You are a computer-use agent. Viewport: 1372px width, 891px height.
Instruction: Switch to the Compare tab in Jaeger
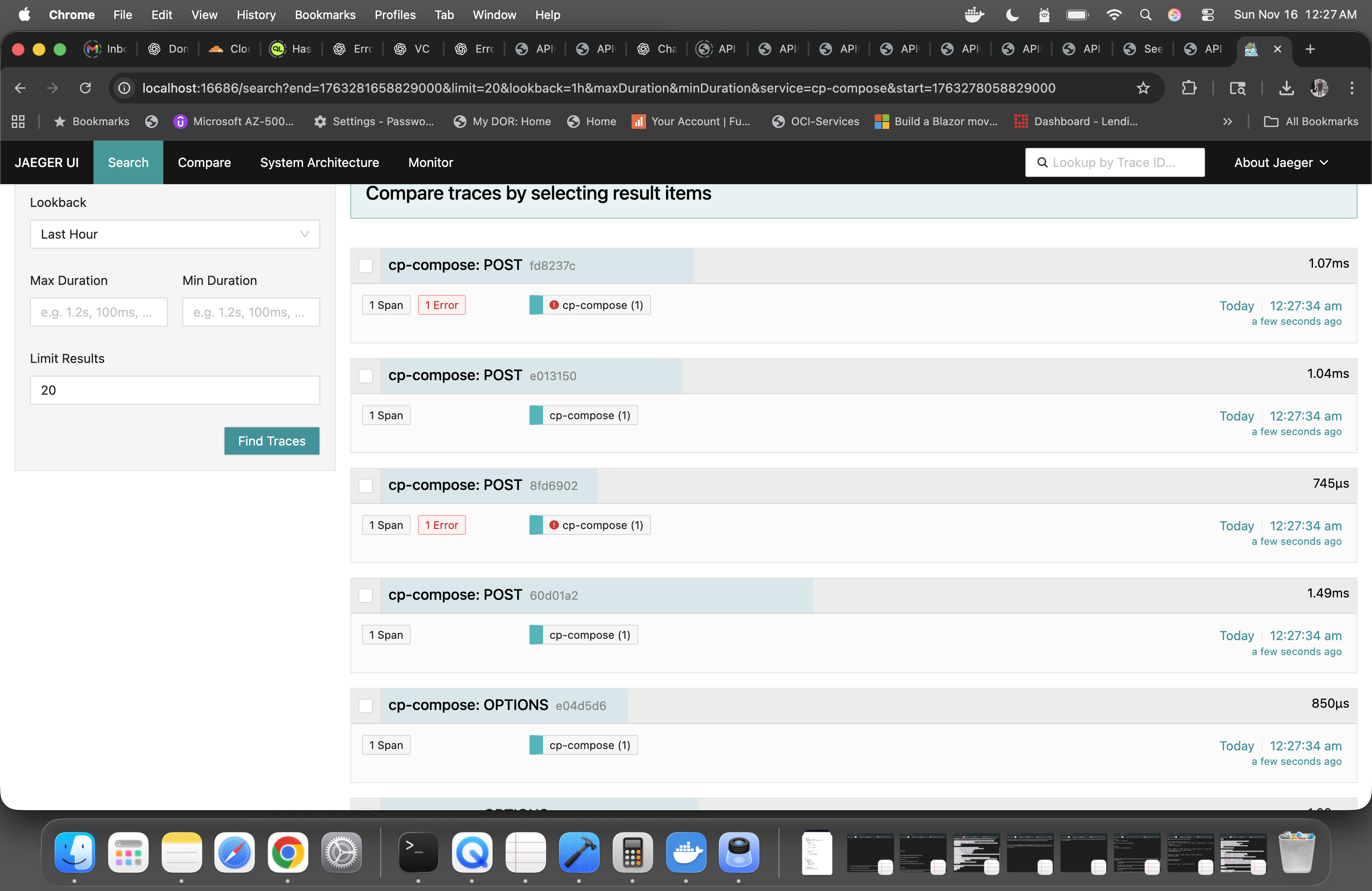tap(204, 162)
